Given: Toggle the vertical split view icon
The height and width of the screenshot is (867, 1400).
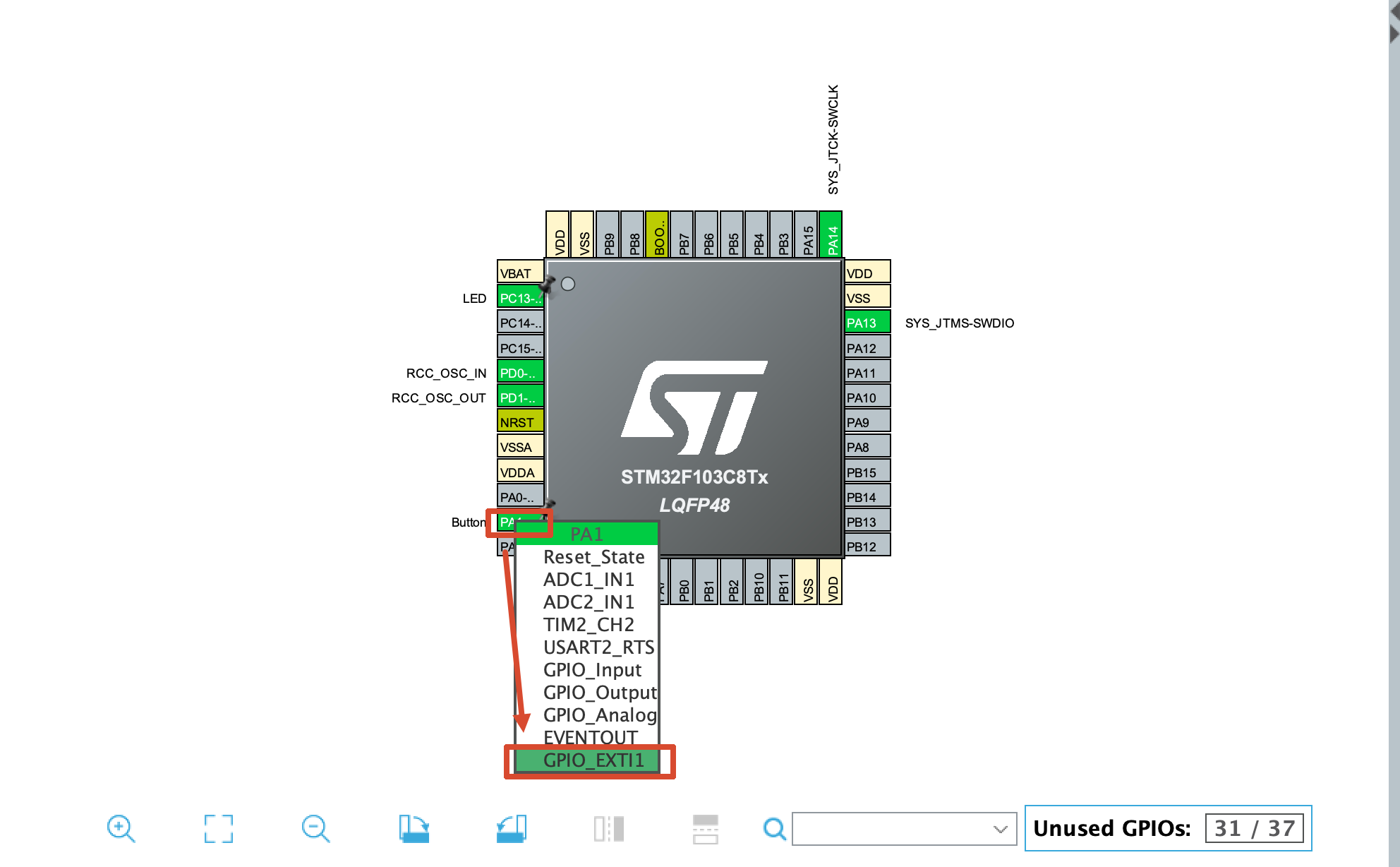Looking at the screenshot, I should [609, 828].
